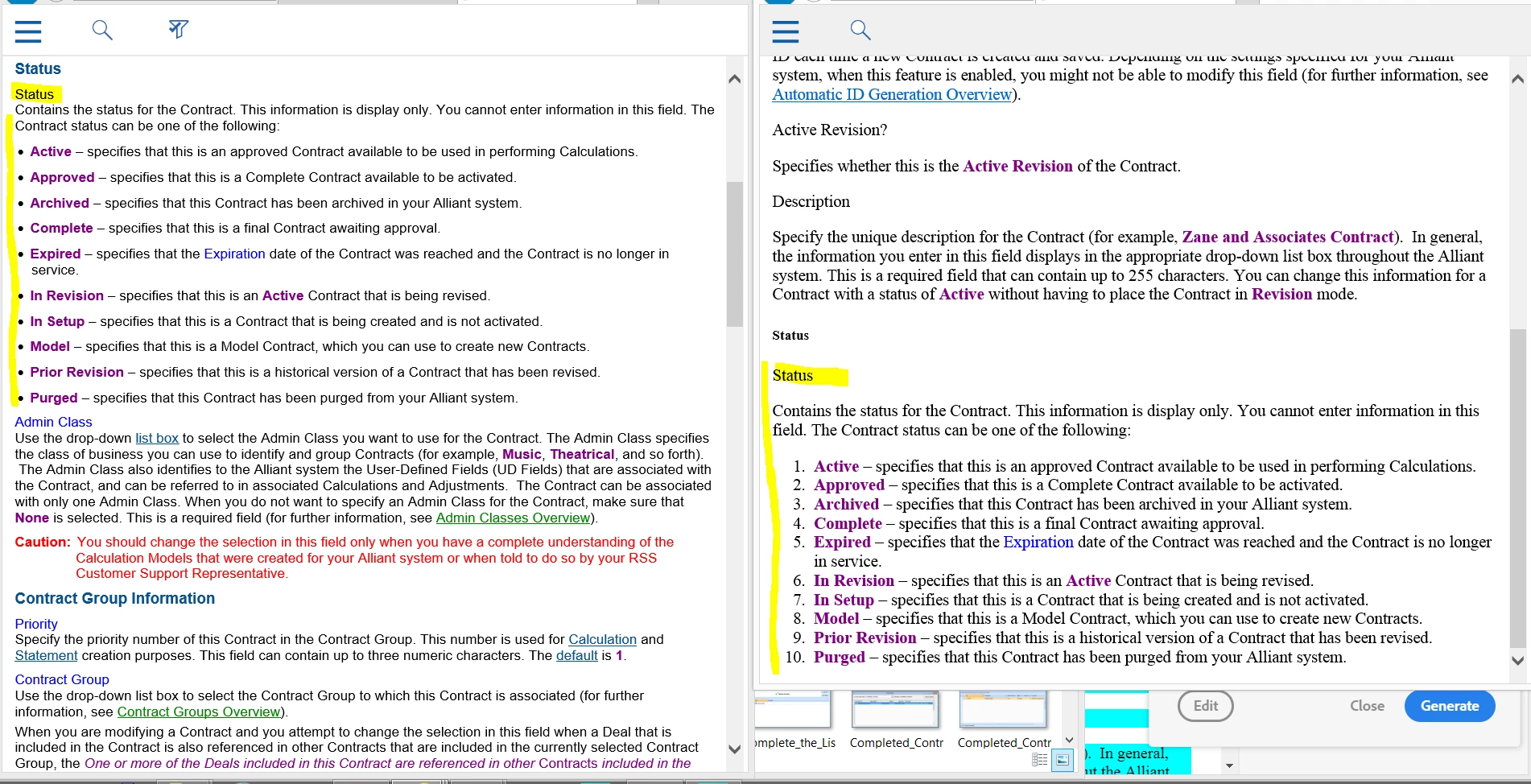Click 'Admin Class' field heading

coord(53,422)
